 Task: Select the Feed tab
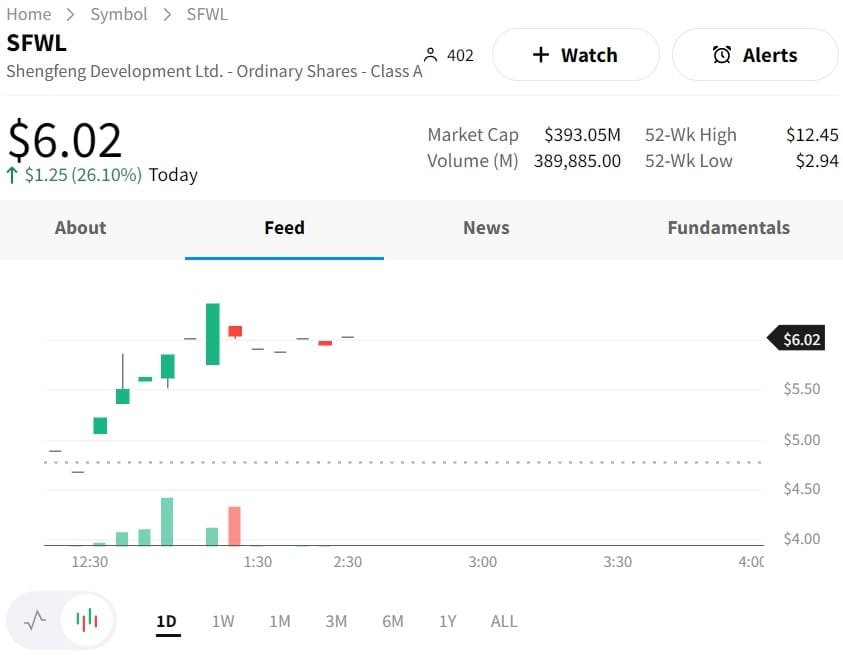(x=284, y=228)
